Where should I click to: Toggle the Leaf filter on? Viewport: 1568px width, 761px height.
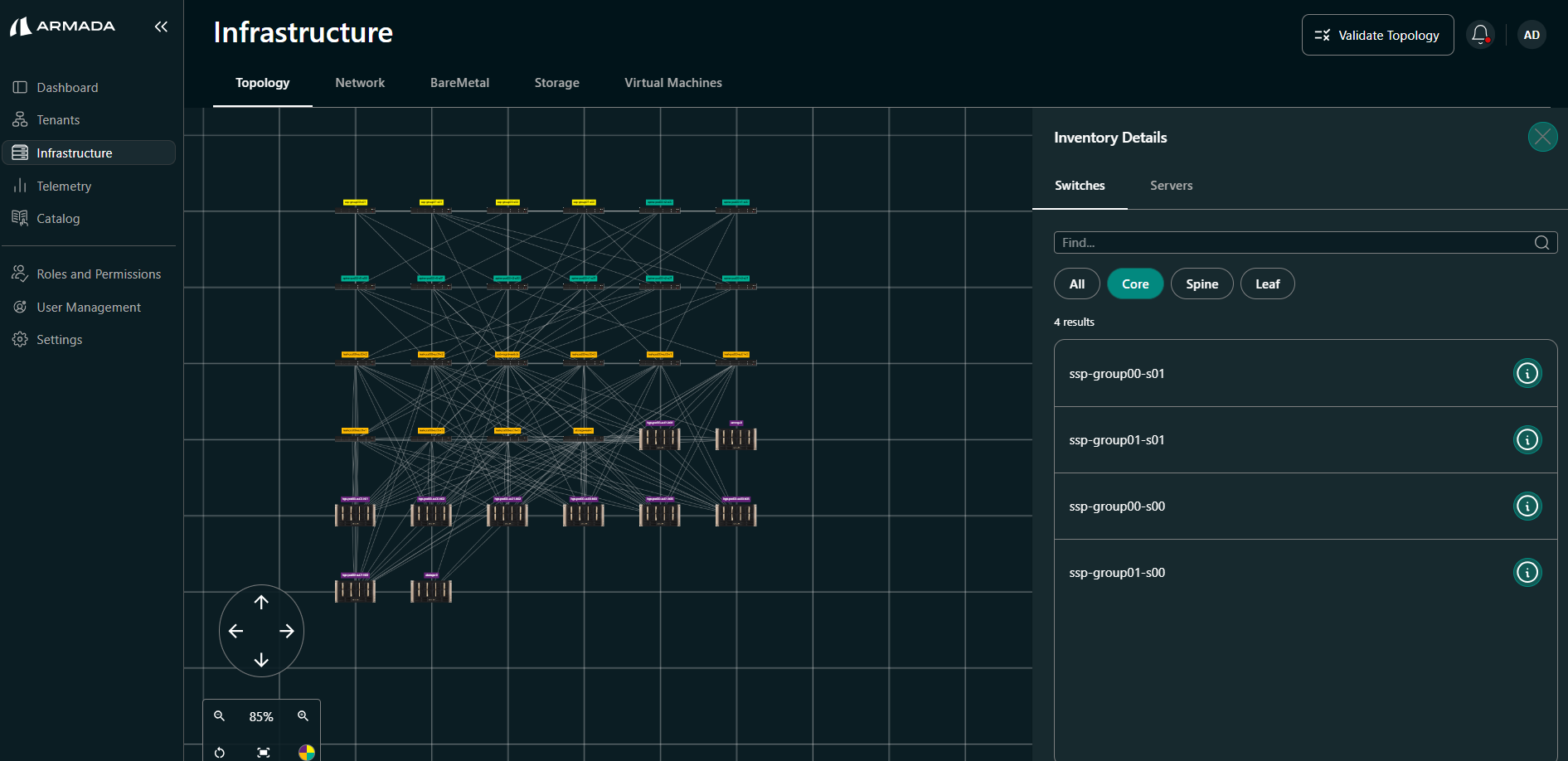(1267, 284)
